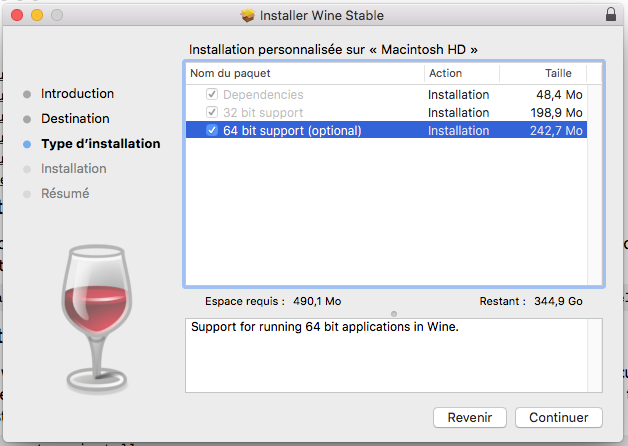Toggle the 32 bit support checkbox
The height and width of the screenshot is (446, 628).
pyautogui.click(x=211, y=113)
